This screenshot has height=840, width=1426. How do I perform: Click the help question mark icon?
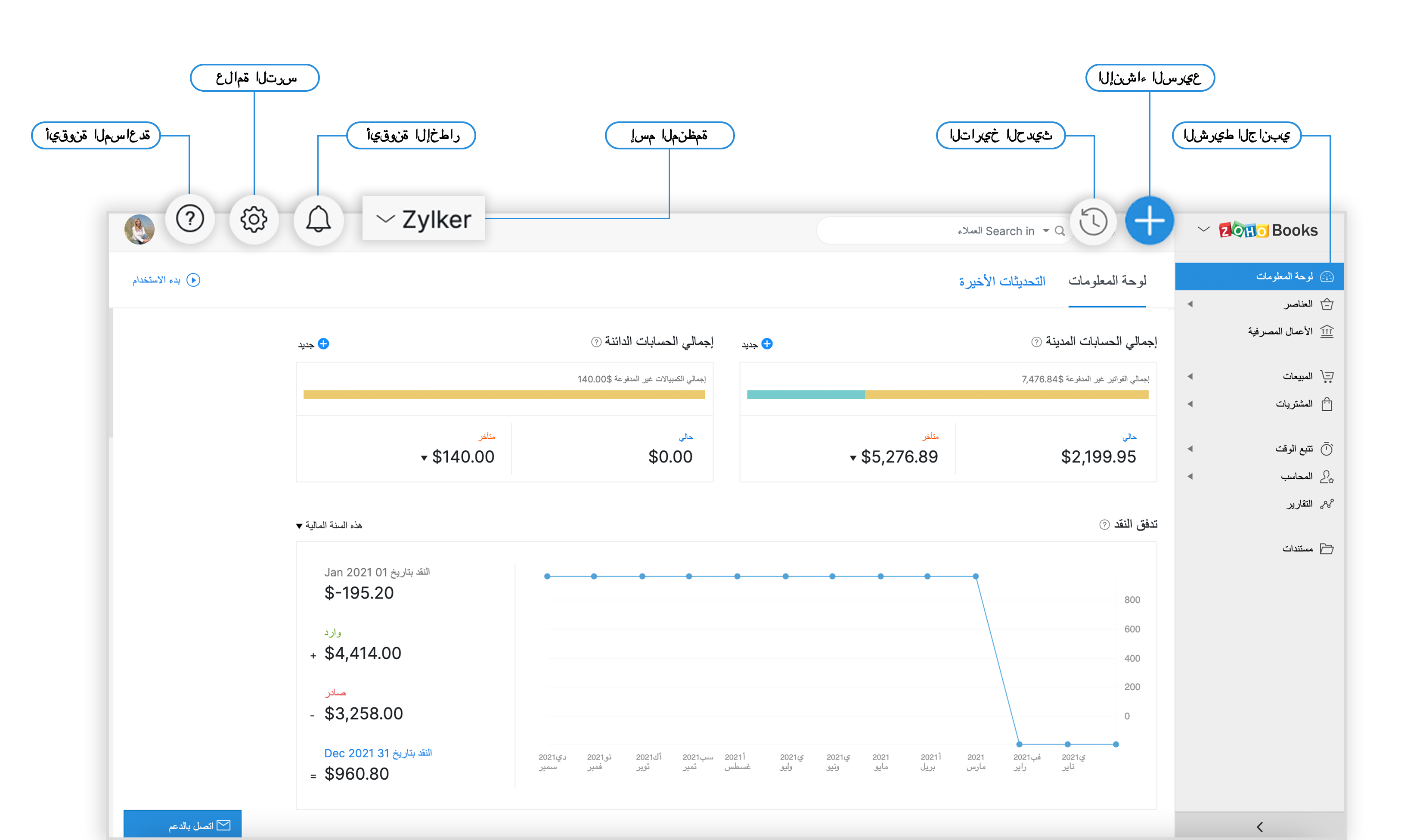tap(190, 218)
